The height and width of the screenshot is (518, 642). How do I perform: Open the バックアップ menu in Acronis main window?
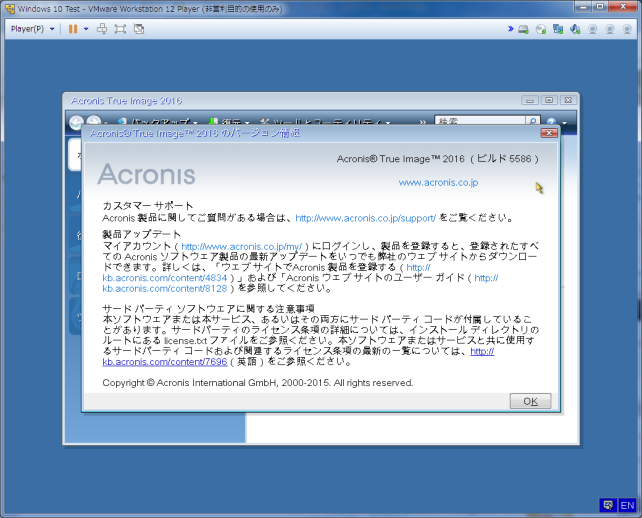[160, 122]
